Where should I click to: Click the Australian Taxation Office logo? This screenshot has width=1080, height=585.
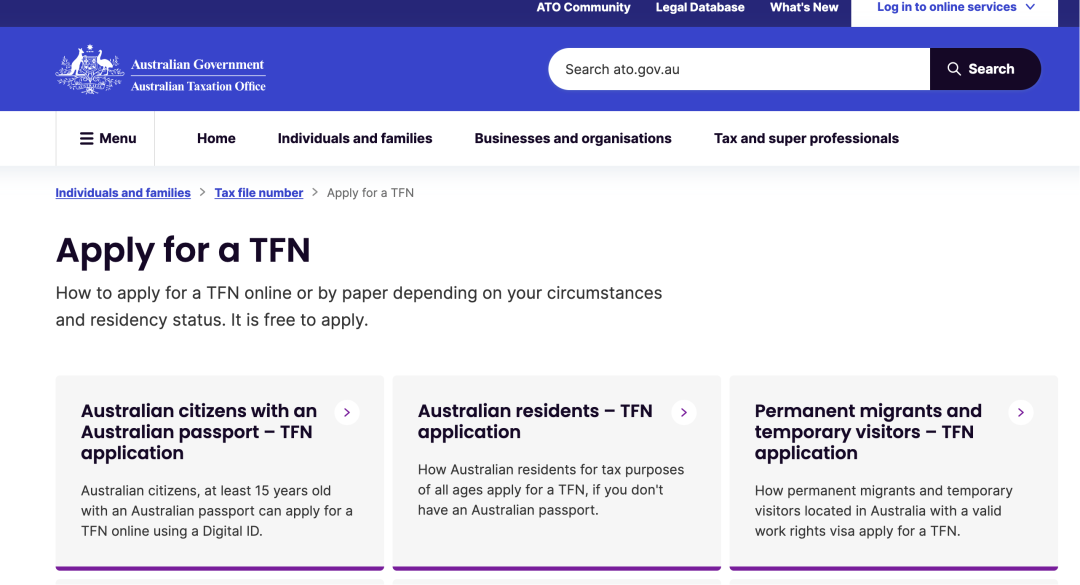tap(161, 69)
